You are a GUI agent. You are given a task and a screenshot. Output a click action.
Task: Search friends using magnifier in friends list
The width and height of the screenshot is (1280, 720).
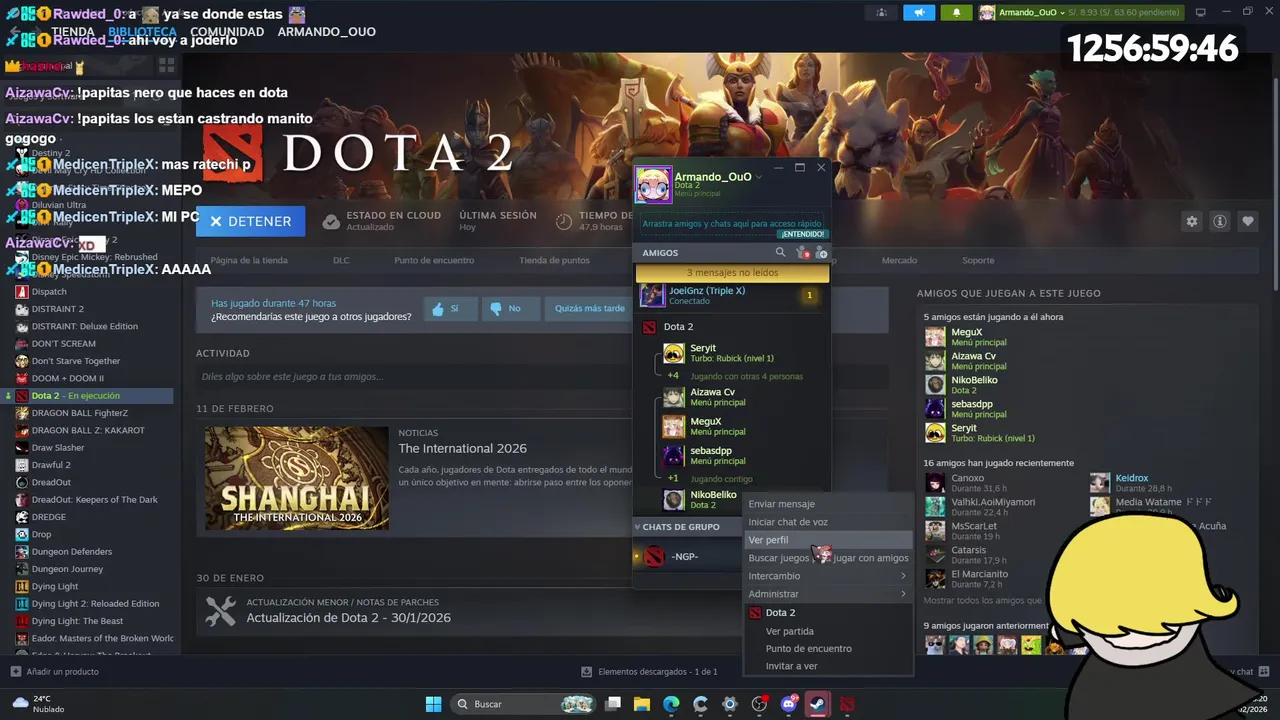pos(781,253)
